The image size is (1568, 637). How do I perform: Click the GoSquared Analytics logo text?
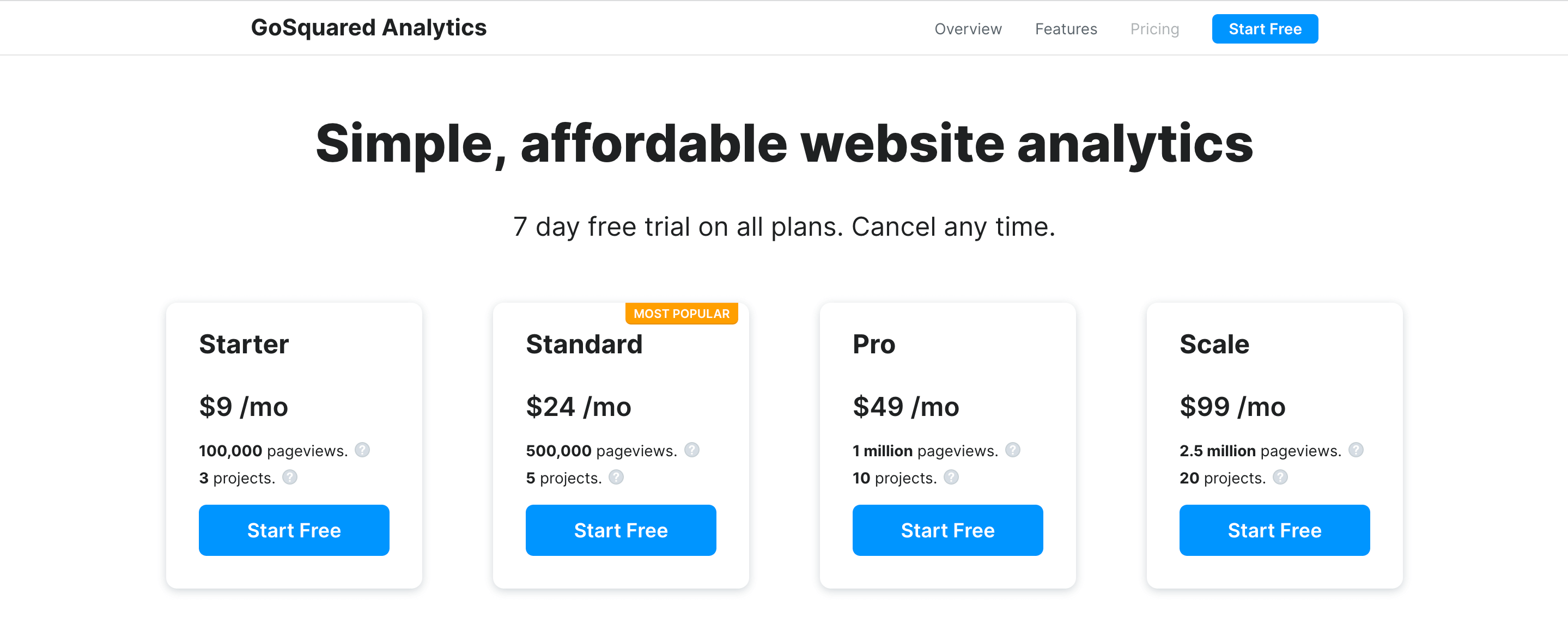click(x=368, y=27)
